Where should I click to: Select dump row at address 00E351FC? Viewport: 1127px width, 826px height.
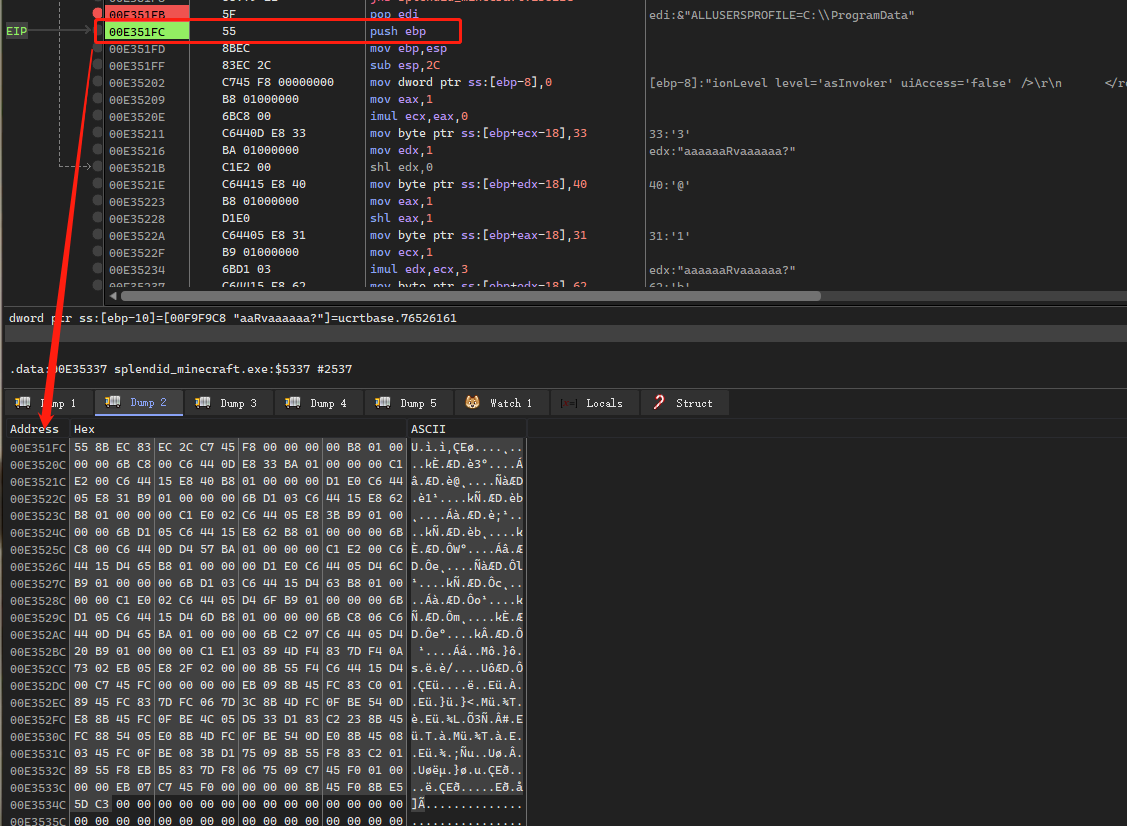tap(266, 447)
